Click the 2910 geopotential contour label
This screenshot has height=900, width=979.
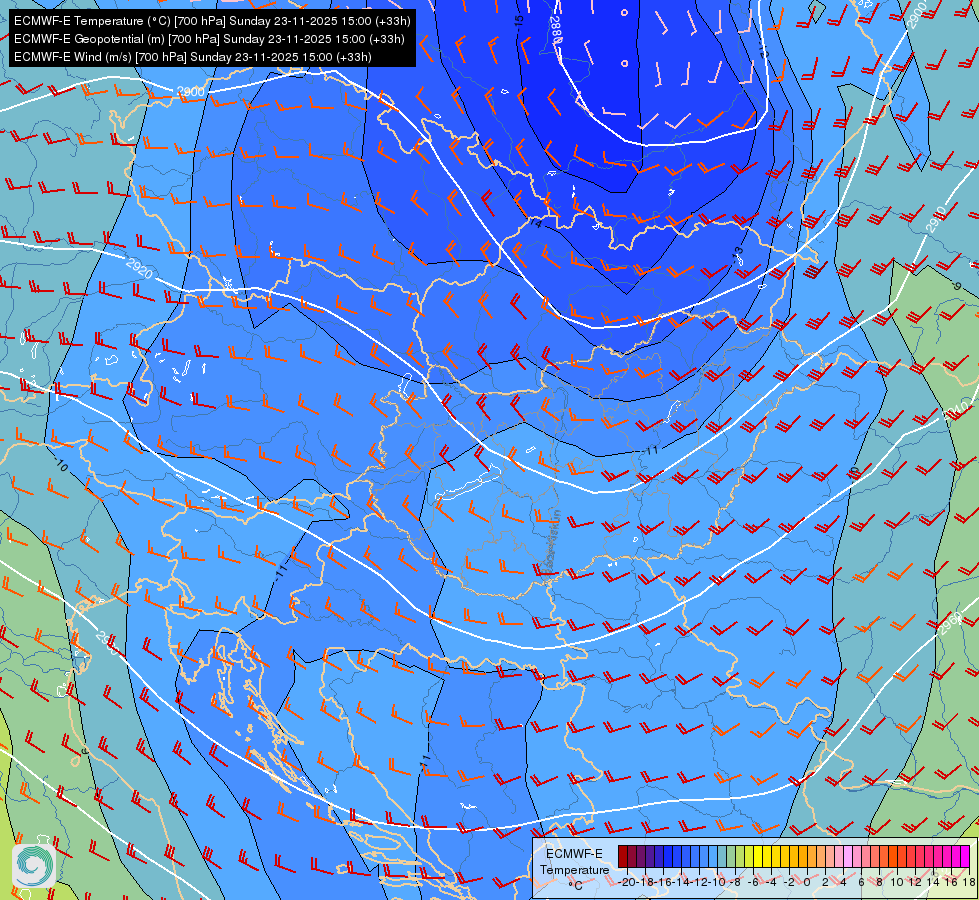pos(937,219)
